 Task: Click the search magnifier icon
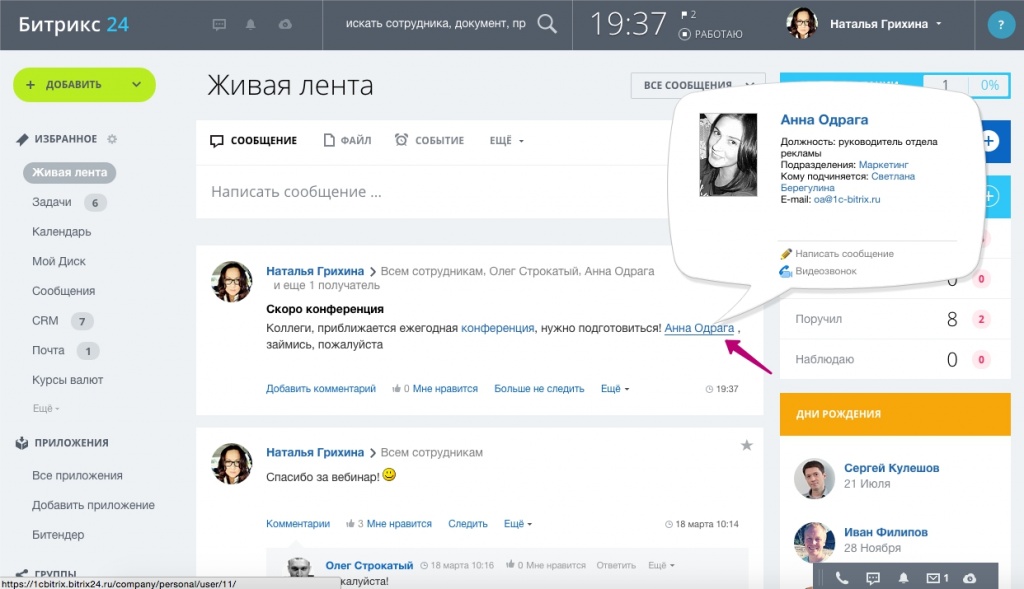pyautogui.click(x=547, y=24)
